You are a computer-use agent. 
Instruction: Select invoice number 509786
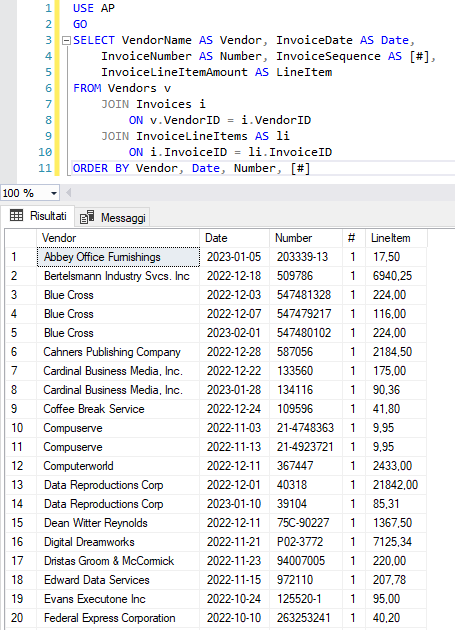coord(305,276)
